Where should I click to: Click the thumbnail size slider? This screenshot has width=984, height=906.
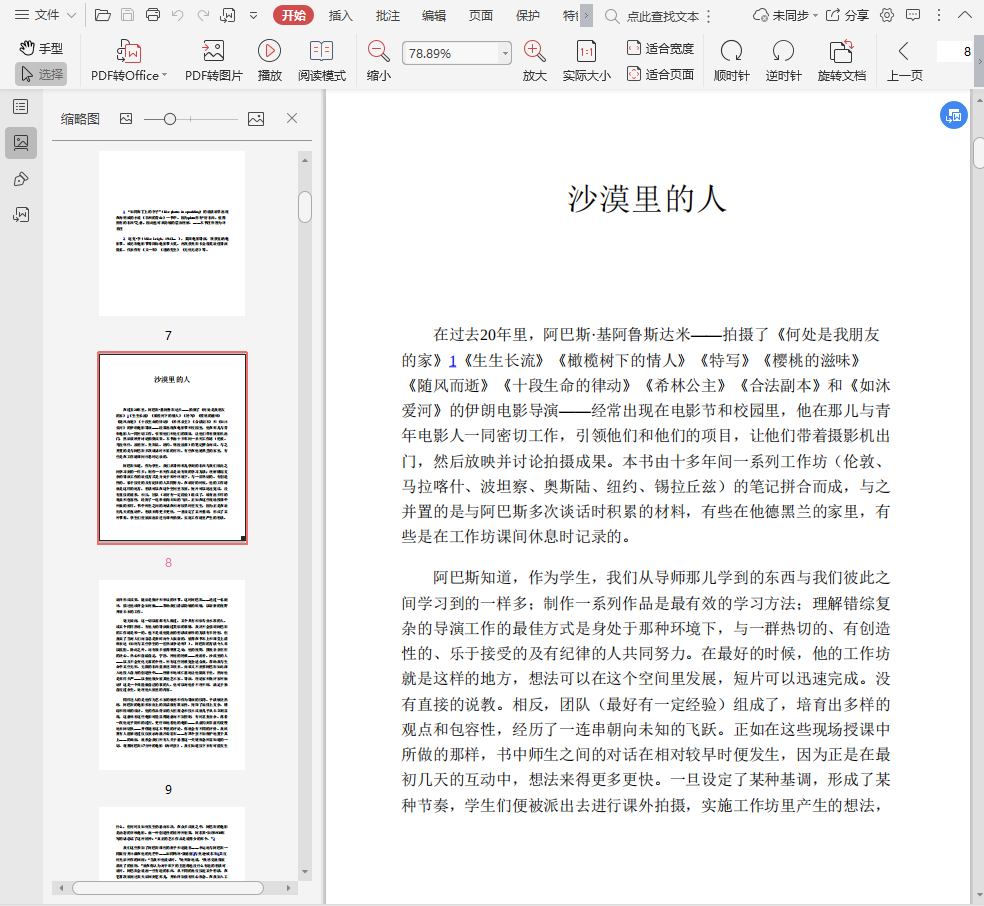(x=170, y=119)
